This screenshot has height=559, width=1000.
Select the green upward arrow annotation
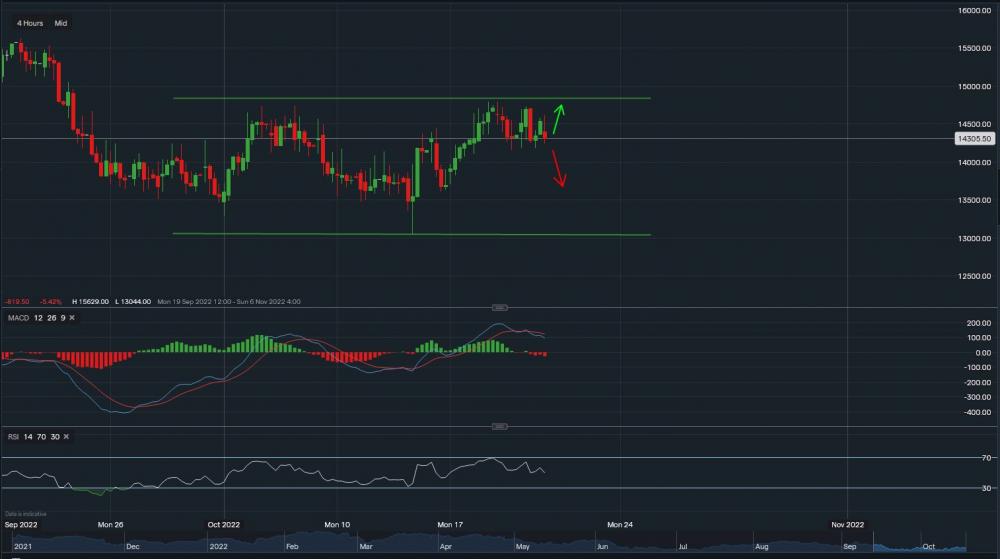pyautogui.click(x=559, y=118)
